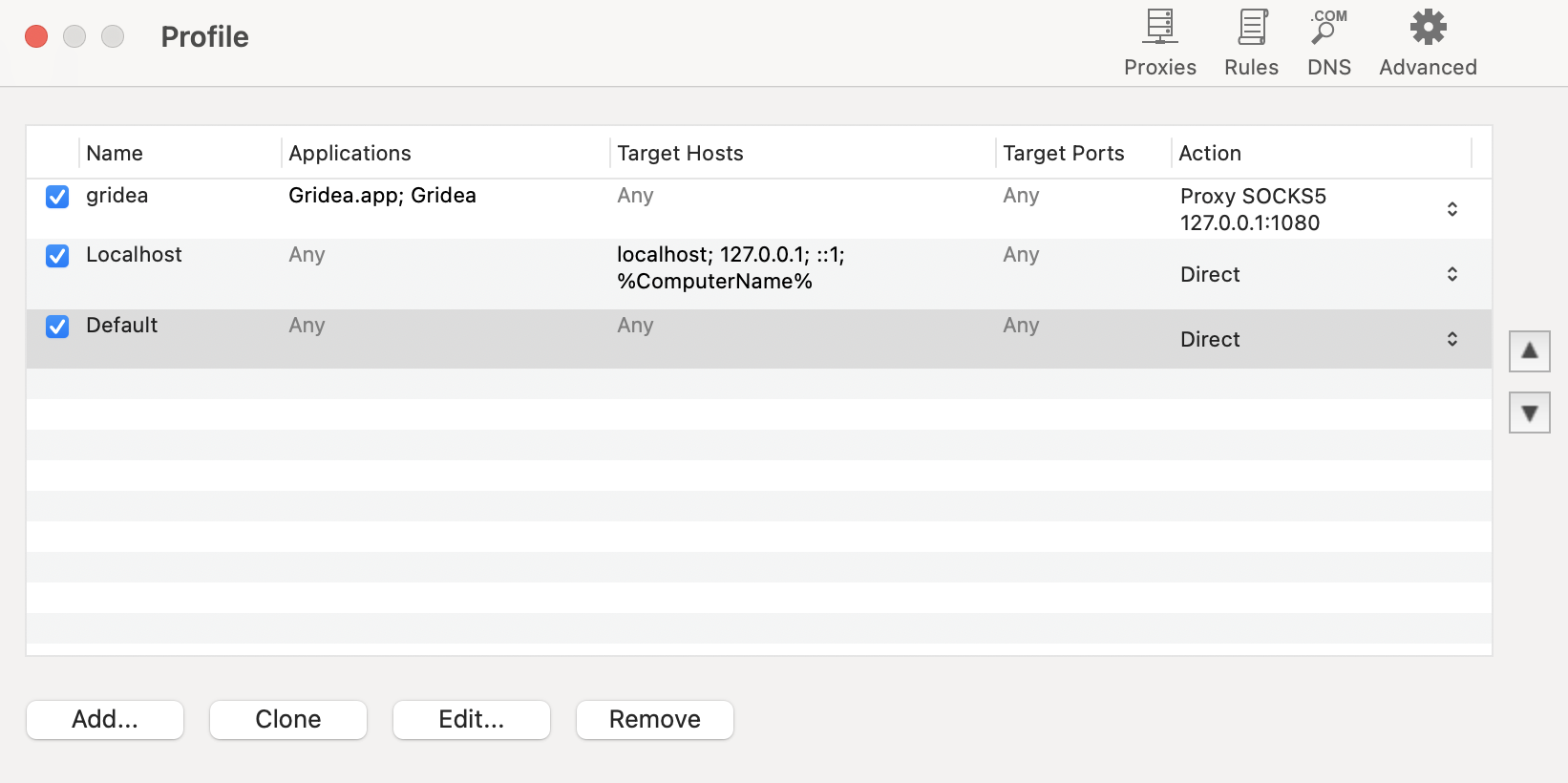Click the Target Hosts column header
This screenshot has width=1568, height=783.
[x=680, y=153]
